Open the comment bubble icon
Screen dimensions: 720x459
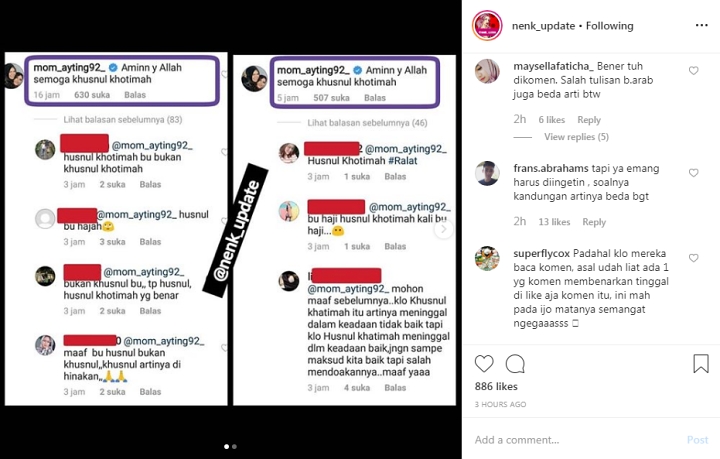click(515, 364)
